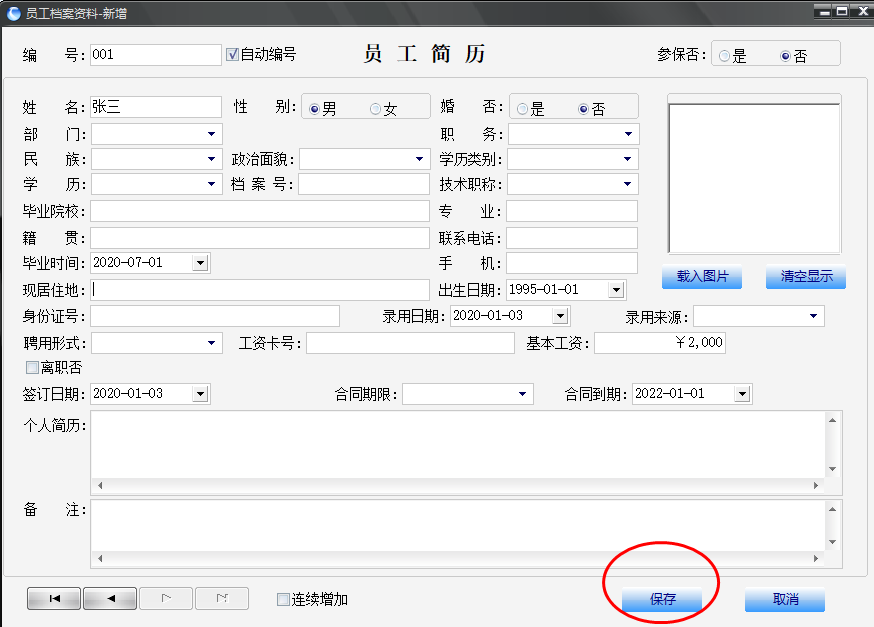This screenshot has width=874, height=627.
Task: Click the 姓名 field containing 张三
Action: [x=156, y=107]
